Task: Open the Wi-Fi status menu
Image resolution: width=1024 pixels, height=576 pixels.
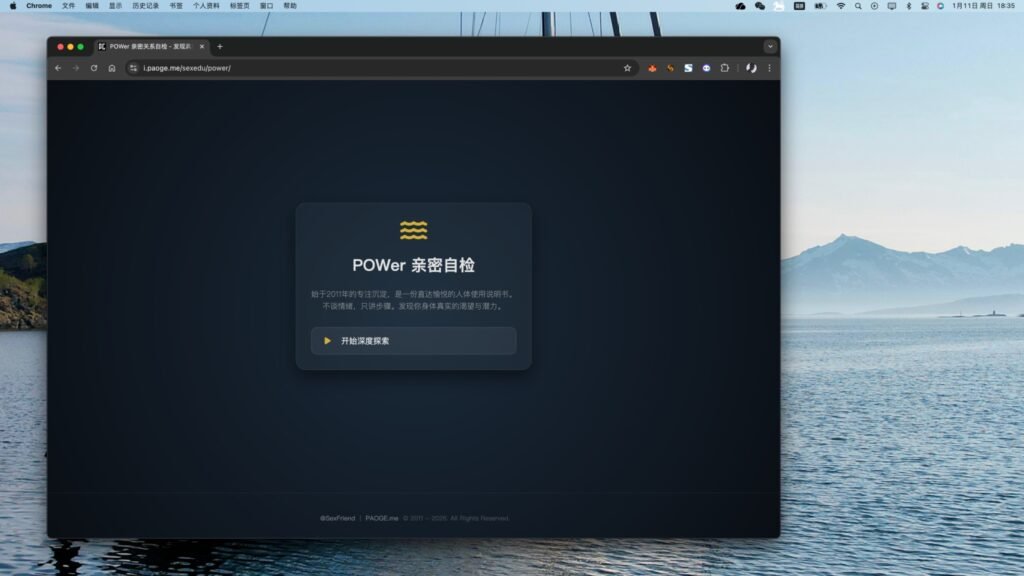Action: 841,6
